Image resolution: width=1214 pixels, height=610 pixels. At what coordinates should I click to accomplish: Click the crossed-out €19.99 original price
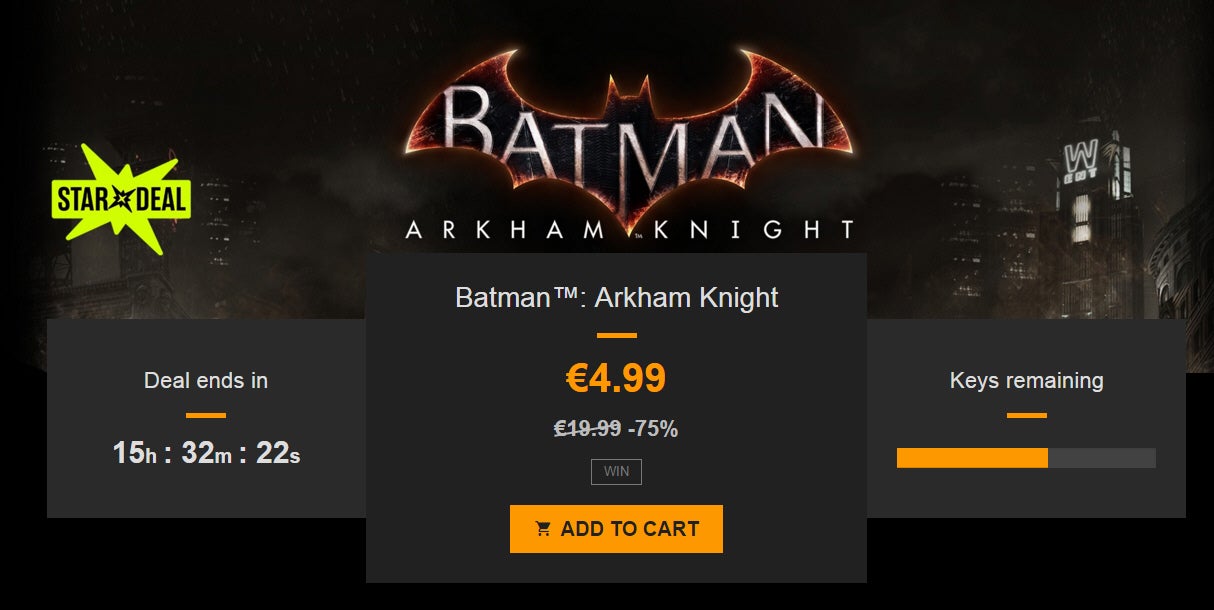(x=588, y=429)
